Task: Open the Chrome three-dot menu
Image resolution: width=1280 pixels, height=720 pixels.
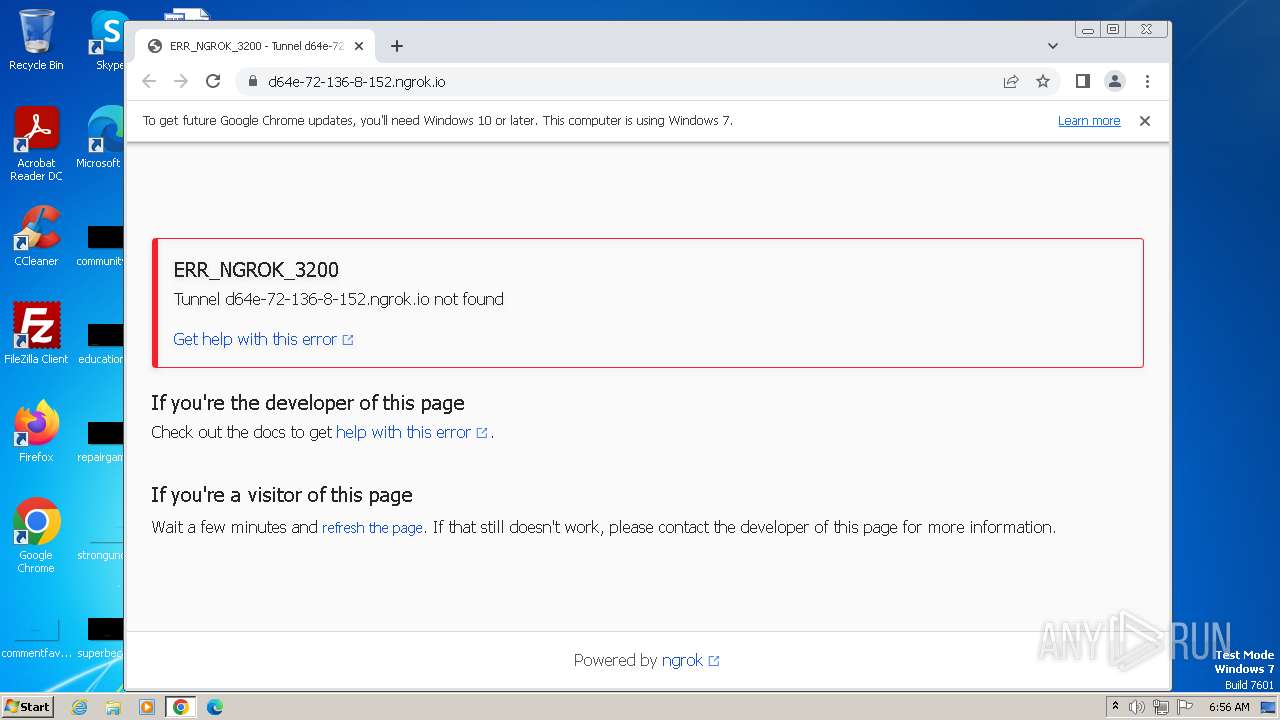Action: [1147, 82]
